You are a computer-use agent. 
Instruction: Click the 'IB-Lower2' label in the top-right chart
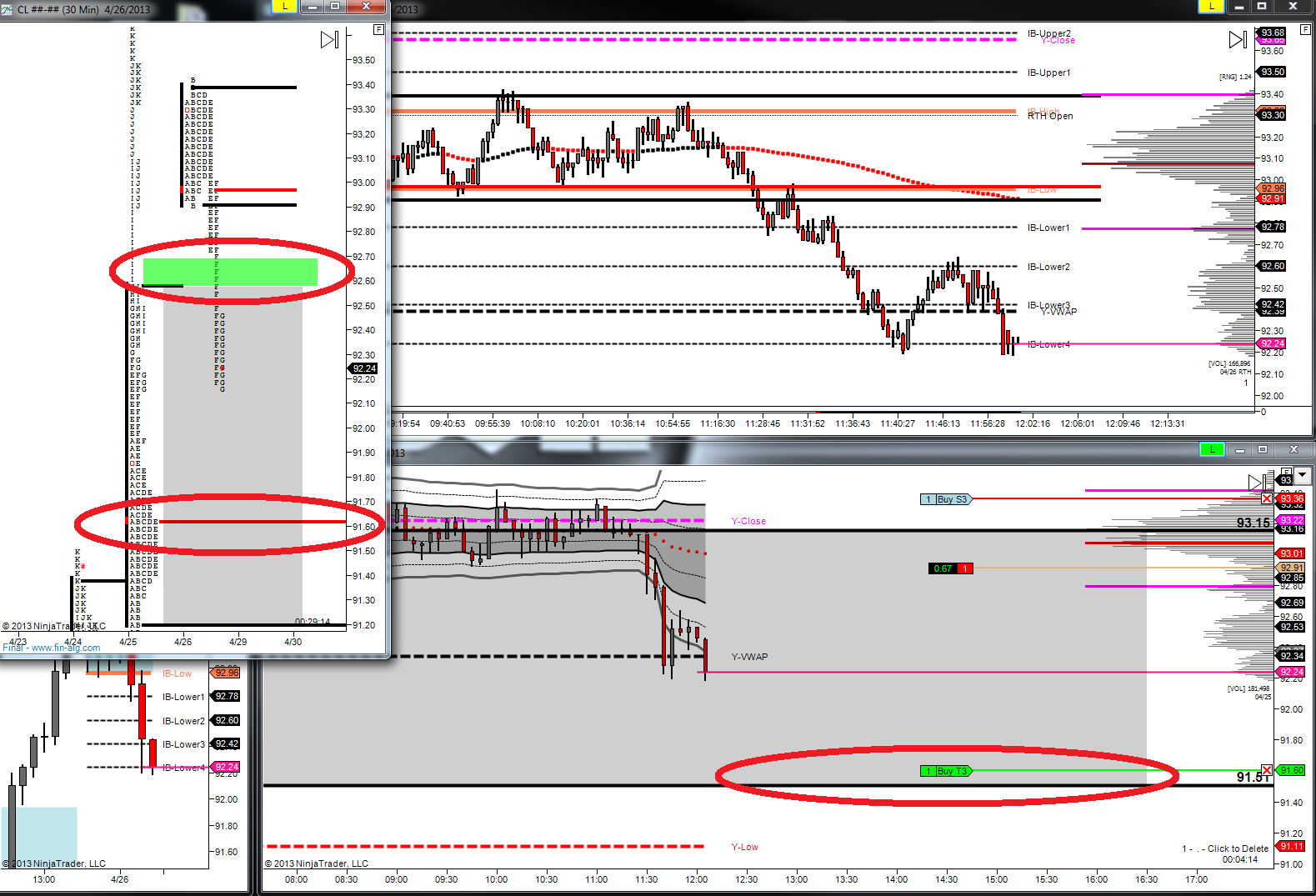tap(1048, 267)
